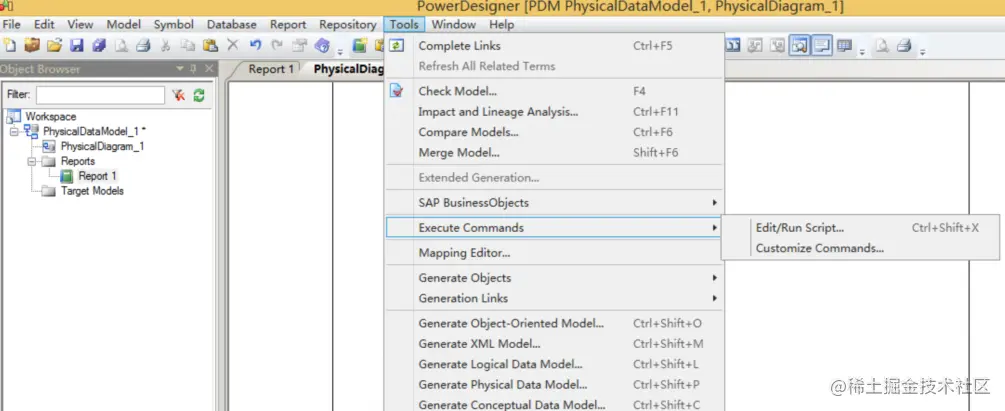Viewport: 1005px width, 411px height.
Task: Click the grayed icon left of Browser toggle
Action: coord(777,46)
